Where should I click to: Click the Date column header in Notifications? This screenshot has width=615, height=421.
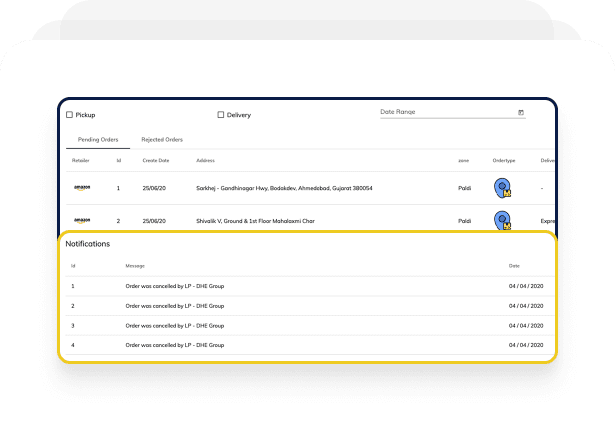514,266
